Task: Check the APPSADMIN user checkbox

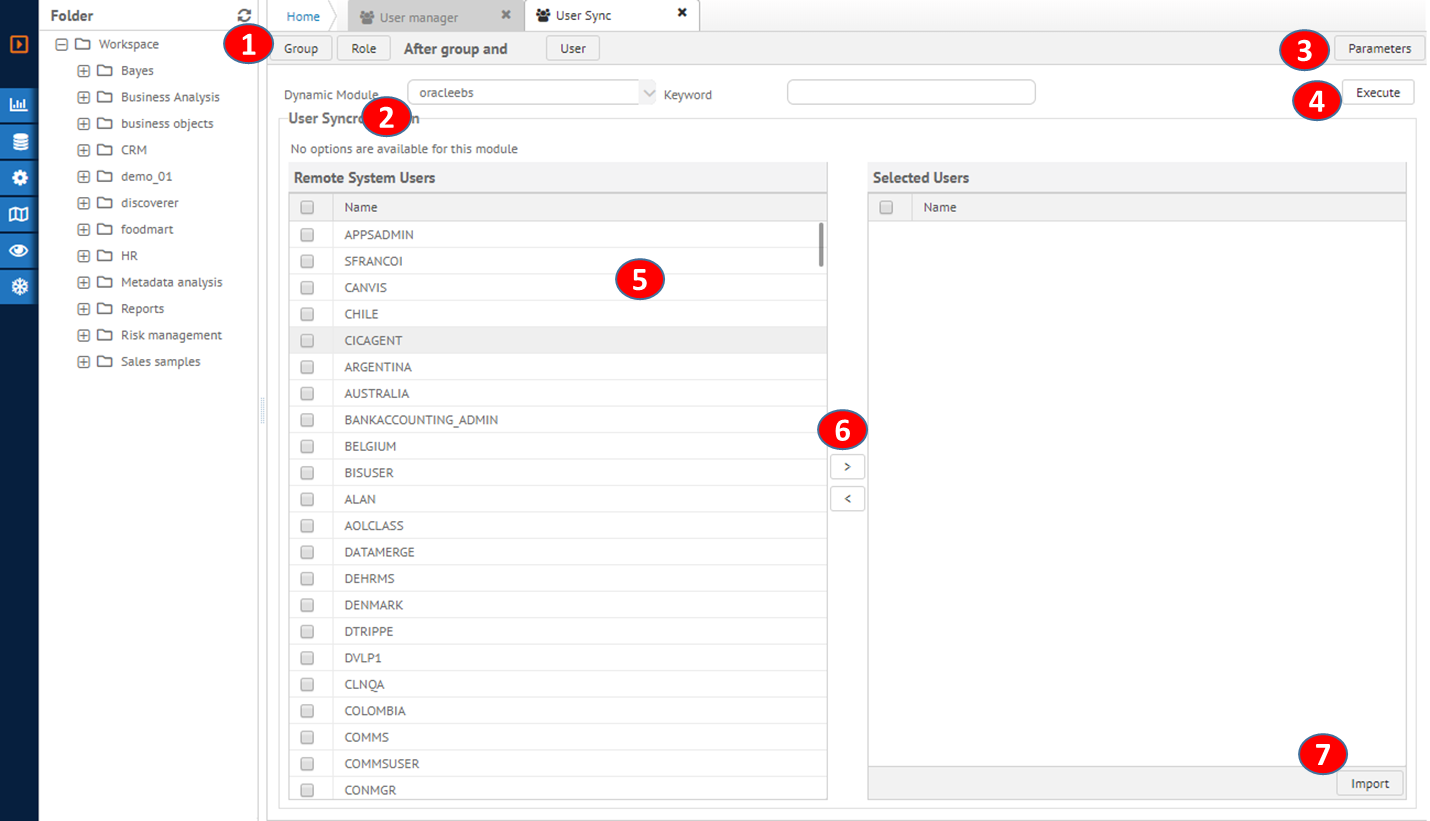Action: [307, 235]
